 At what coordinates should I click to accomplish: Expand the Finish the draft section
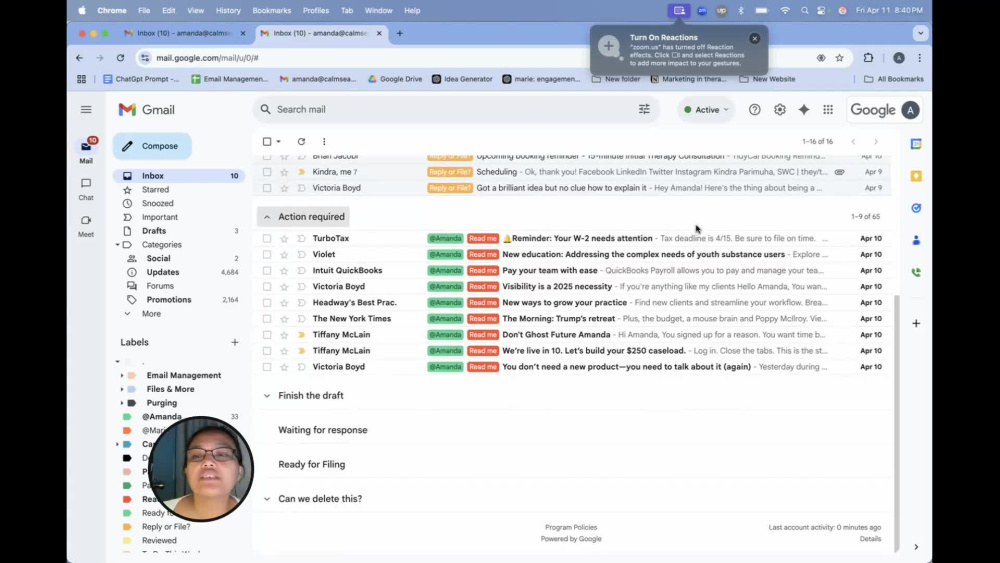click(x=267, y=396)
